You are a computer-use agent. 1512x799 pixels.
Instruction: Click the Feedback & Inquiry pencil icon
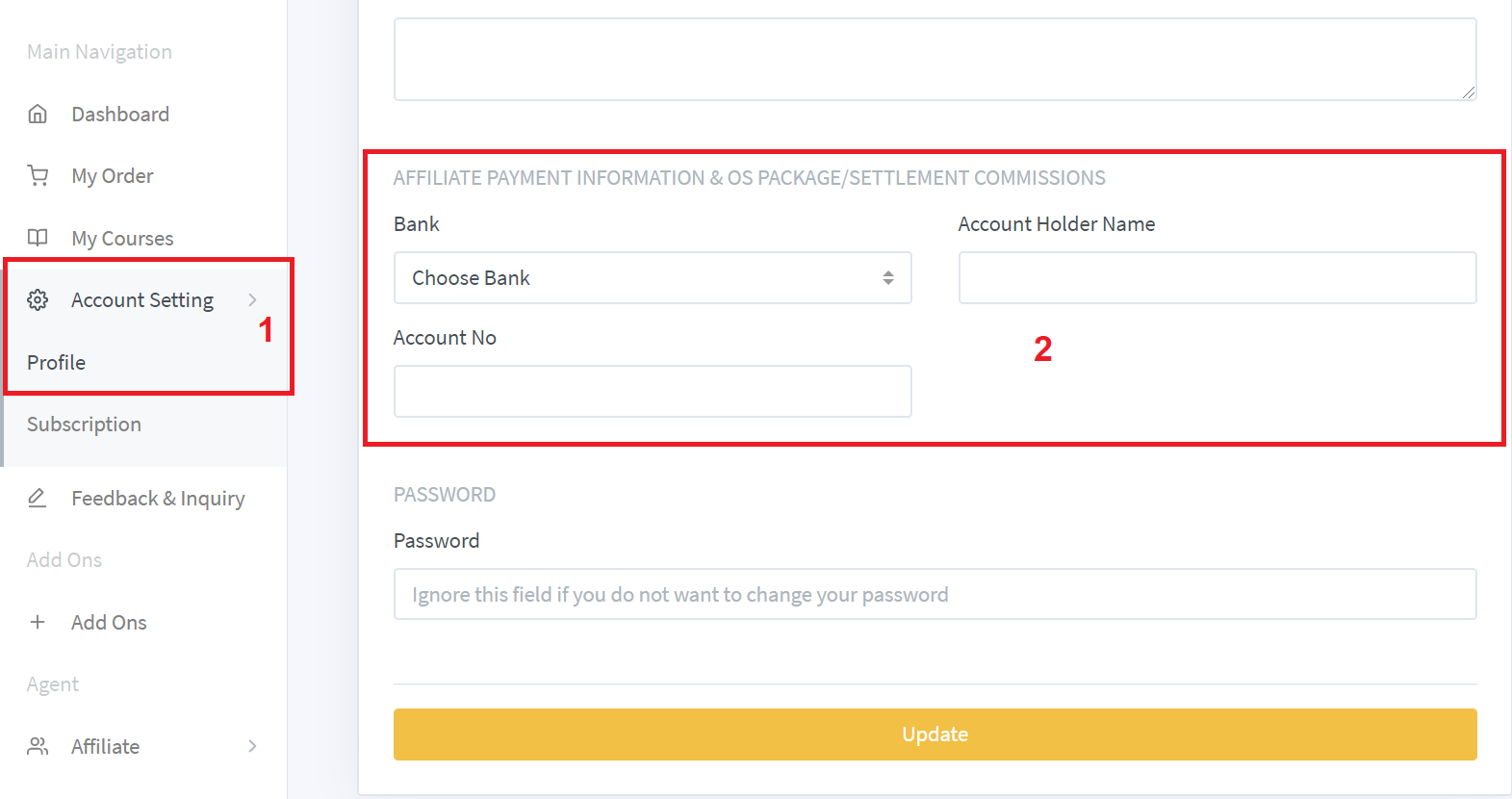point(38,498)
